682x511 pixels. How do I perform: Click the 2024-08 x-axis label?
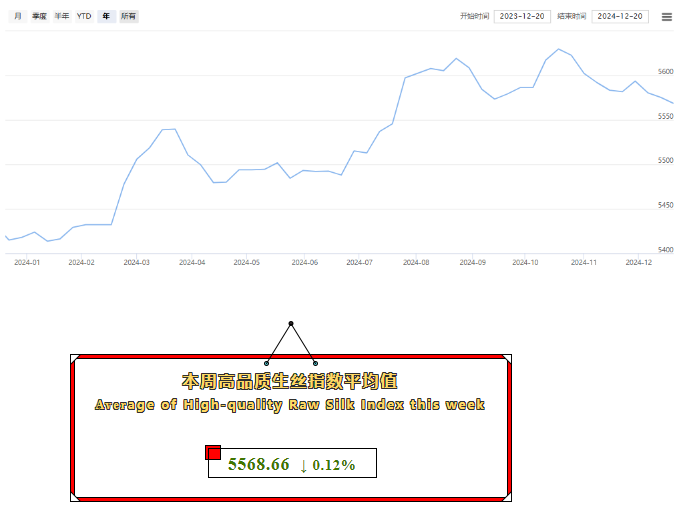click(x=417, y=262)
